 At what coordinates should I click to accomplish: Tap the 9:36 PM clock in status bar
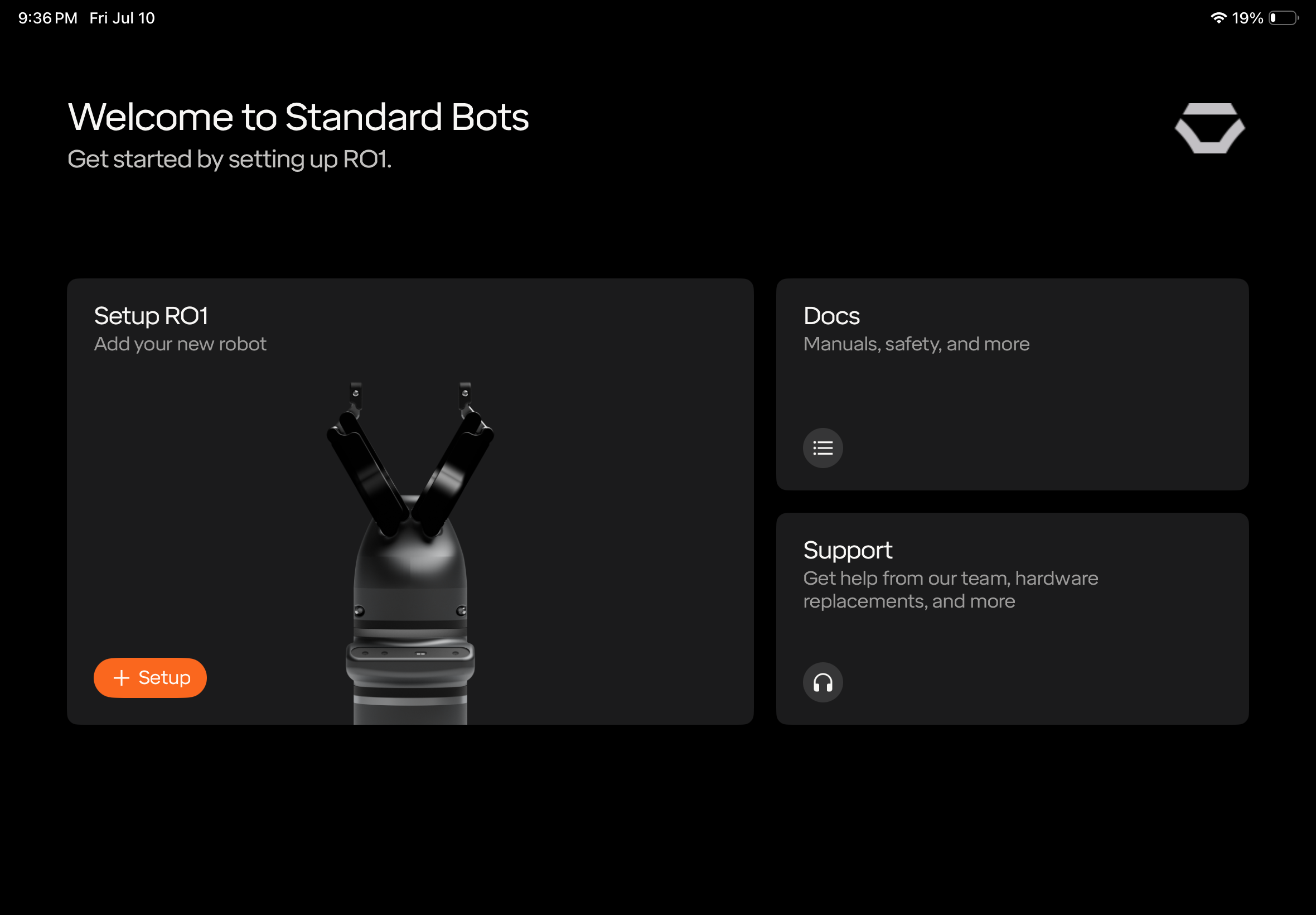[47, 18]
